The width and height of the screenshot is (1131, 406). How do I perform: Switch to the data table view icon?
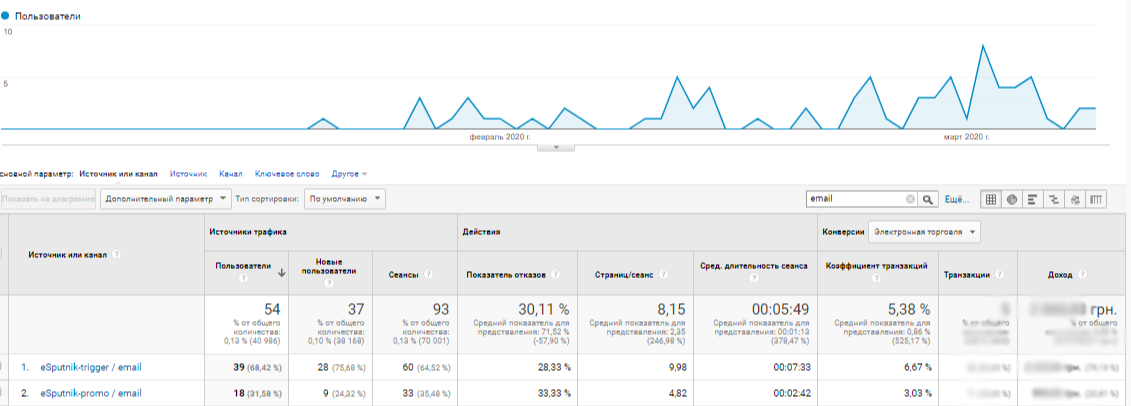pyautogui.click(x=991, y=199)
